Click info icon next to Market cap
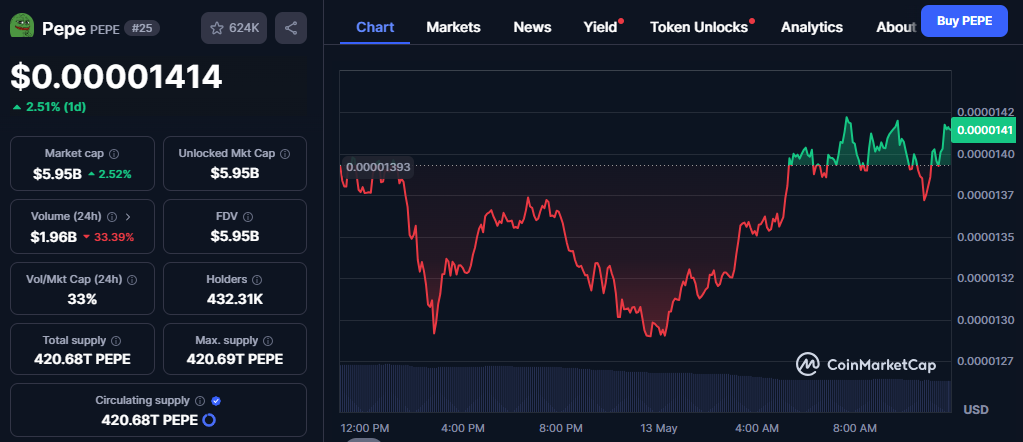Viewport: 1023px width, 442px height. (x=114, y=154)
